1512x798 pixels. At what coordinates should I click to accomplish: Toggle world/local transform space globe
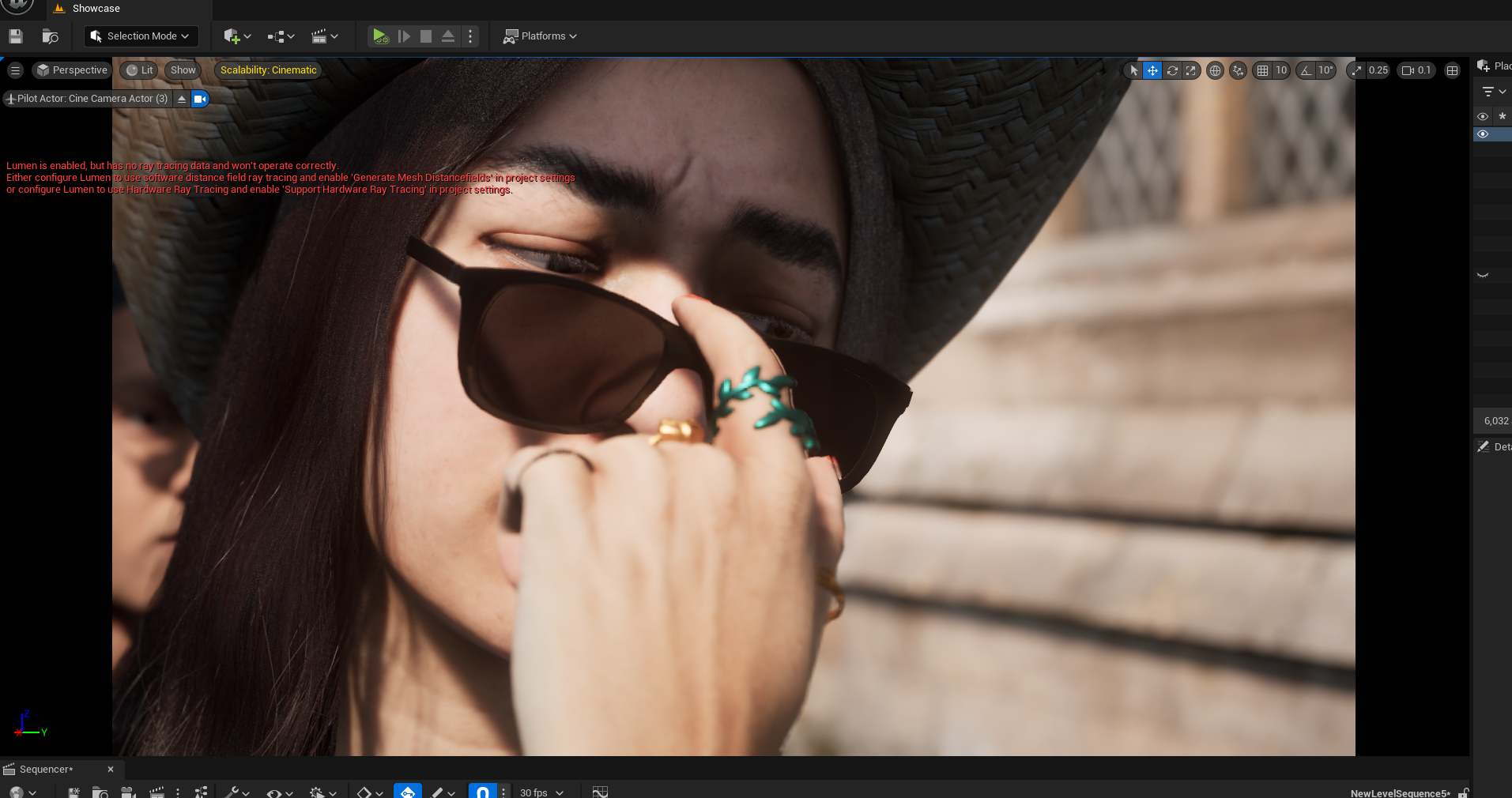point(1215,70)
